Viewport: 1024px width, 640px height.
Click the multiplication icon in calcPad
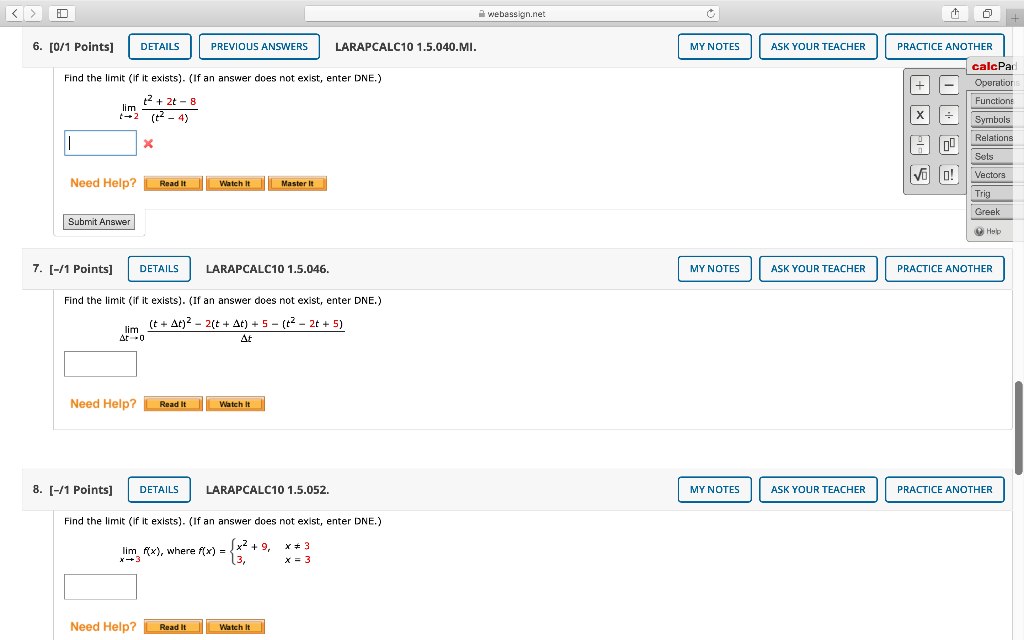pyautogui.click(x=918, y=114)
